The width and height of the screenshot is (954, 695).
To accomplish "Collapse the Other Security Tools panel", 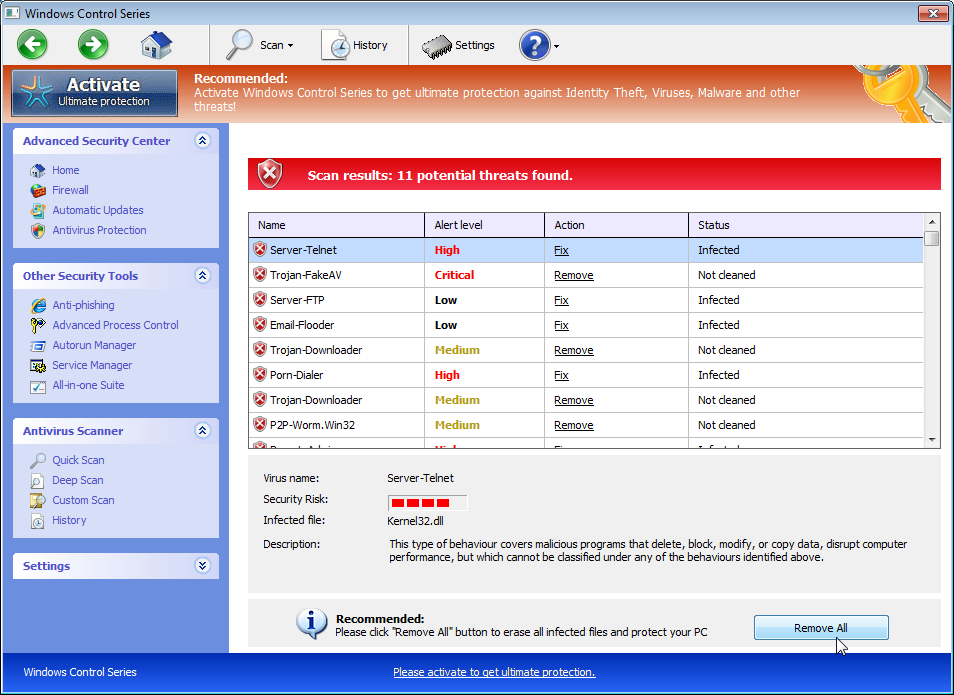I will tap(203, 276).
